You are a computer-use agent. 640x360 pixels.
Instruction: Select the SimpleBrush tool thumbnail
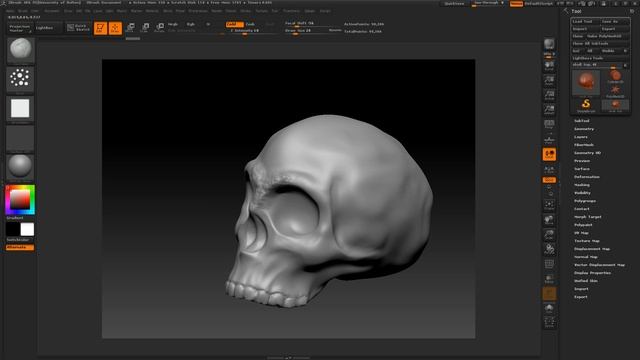586,105
